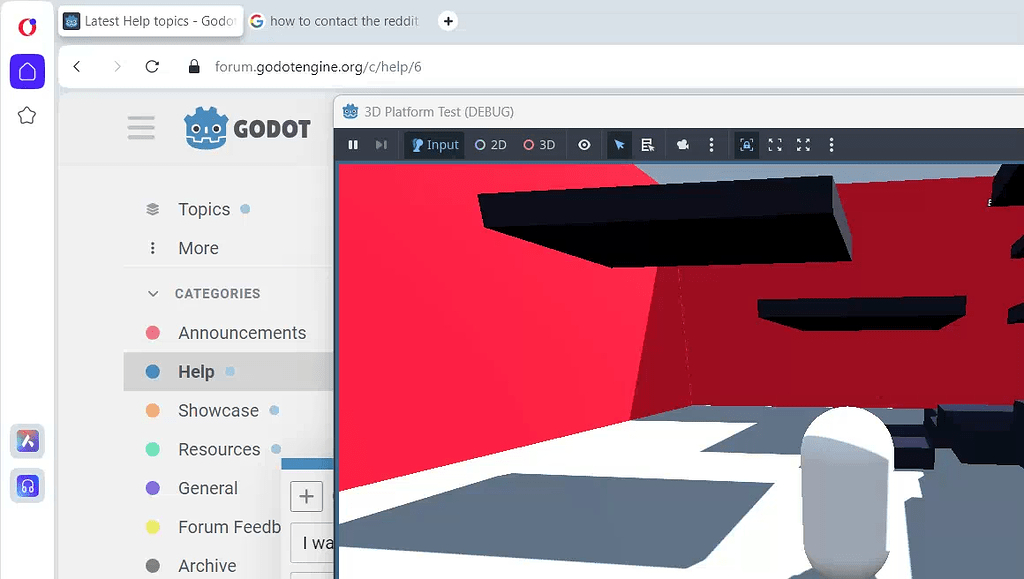Viewport: 1024px width, 579px height.
Task: Click the Opera logo menu
Action: point(27,27)
